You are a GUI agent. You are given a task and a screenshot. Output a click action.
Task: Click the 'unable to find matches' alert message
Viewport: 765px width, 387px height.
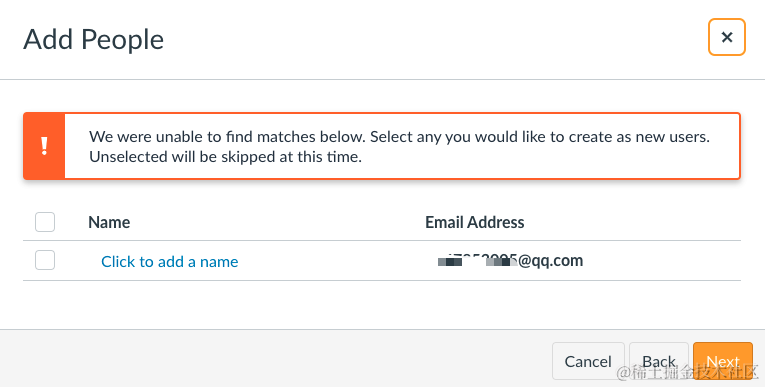tap(399, 146)
